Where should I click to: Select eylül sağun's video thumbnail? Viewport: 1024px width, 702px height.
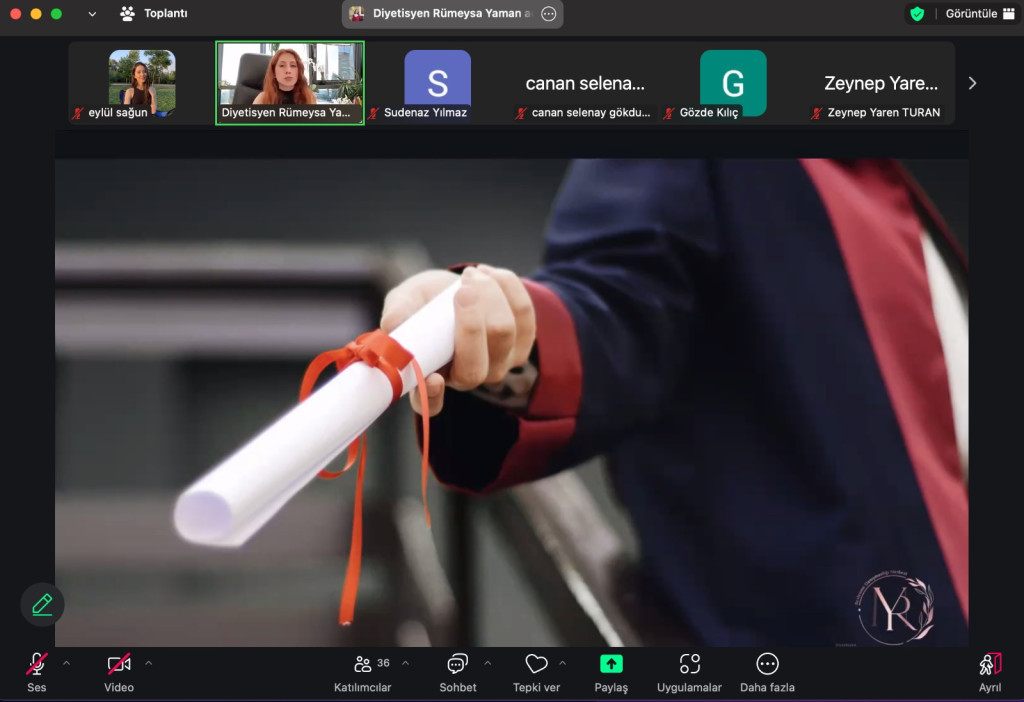[141, 80]
